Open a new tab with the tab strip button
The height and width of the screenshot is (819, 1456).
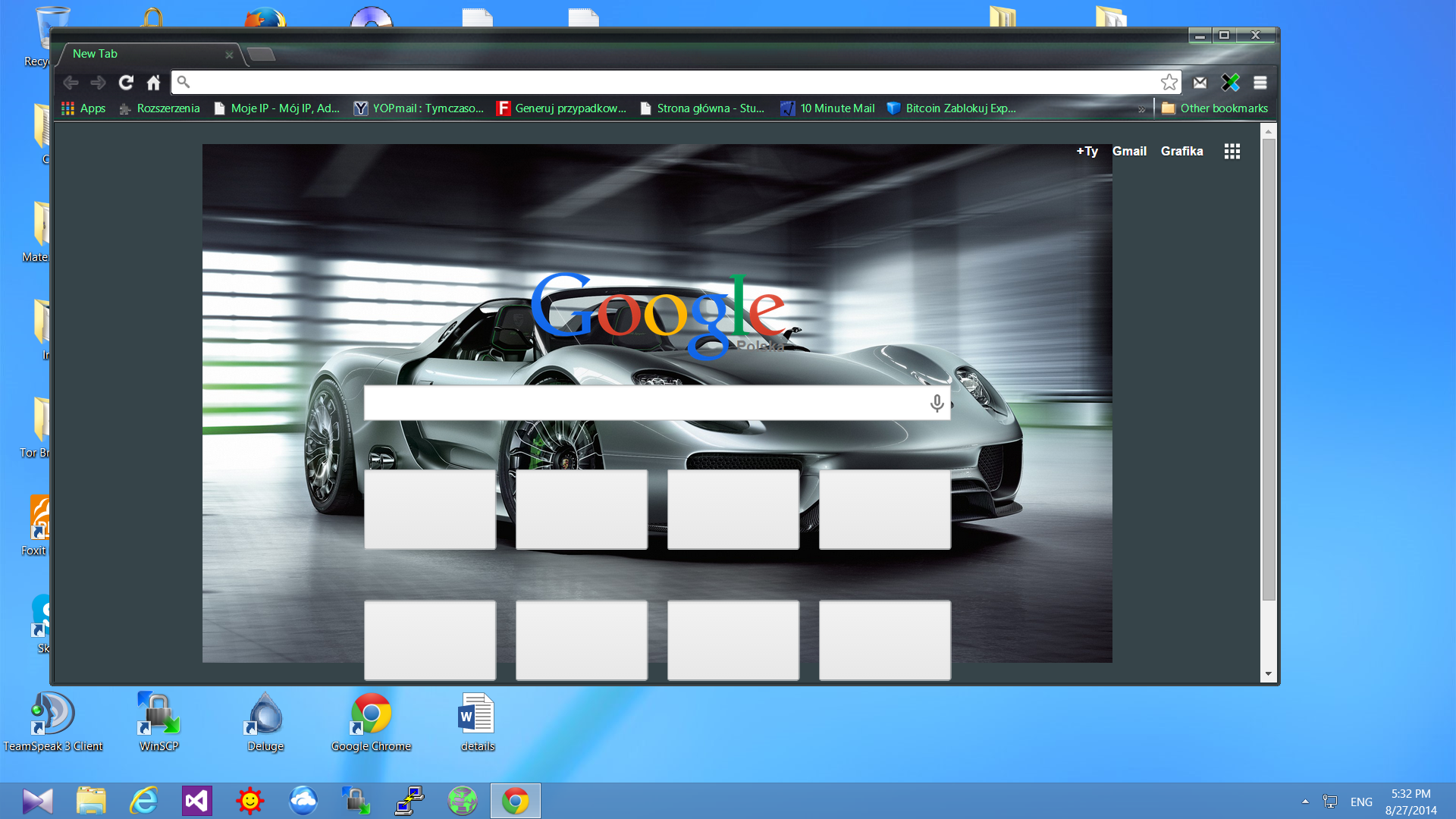(261, 54)
